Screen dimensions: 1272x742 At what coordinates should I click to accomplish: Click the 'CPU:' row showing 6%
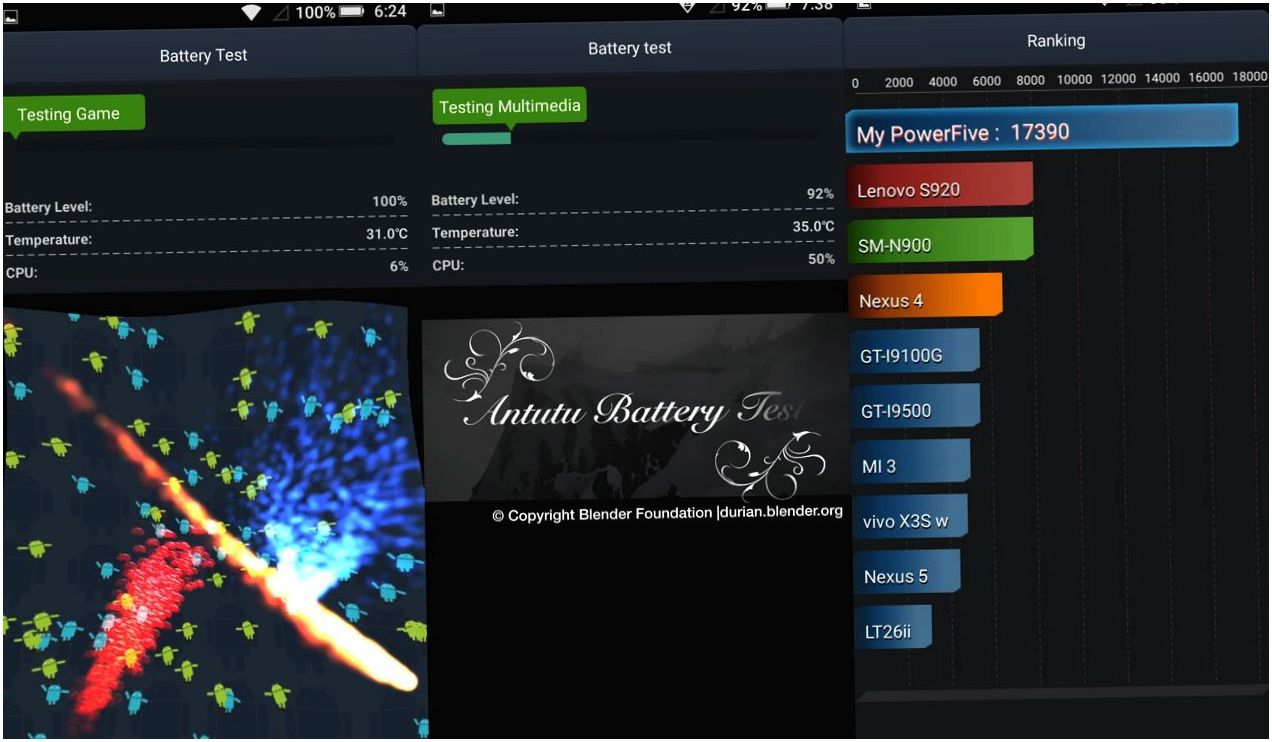click(x=206, y=269)
